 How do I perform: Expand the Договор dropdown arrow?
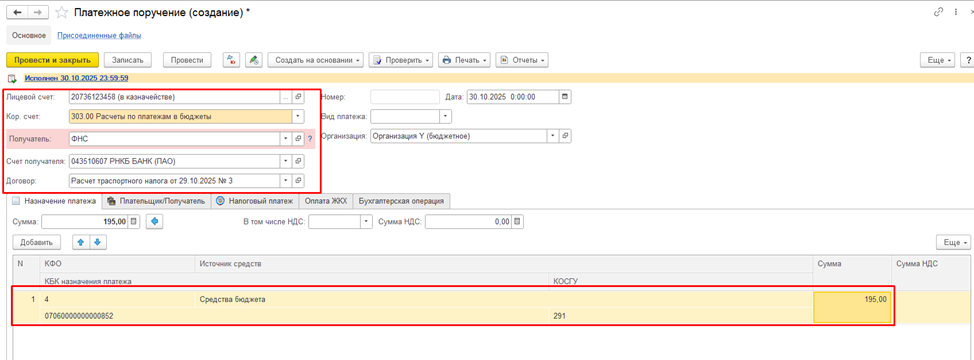(286, 181)
